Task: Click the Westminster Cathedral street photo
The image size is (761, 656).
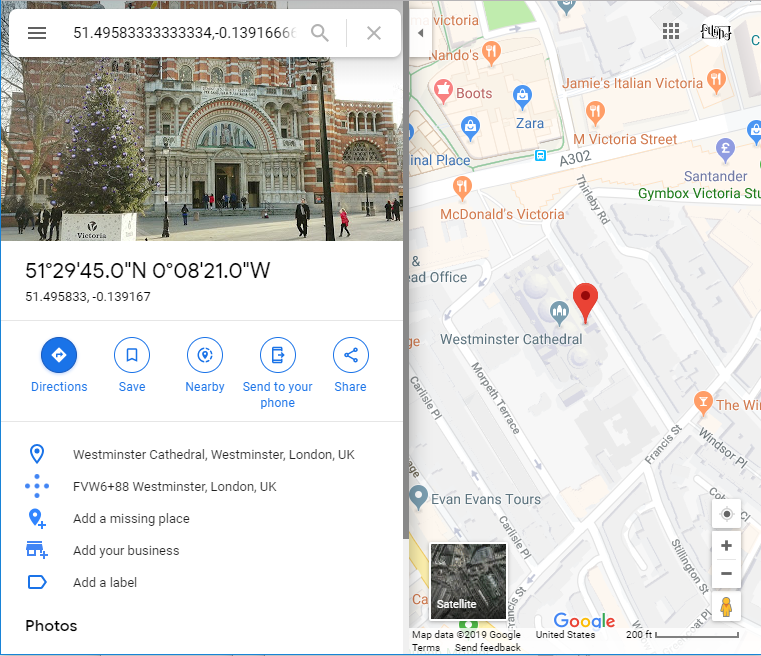Action: 201,148
